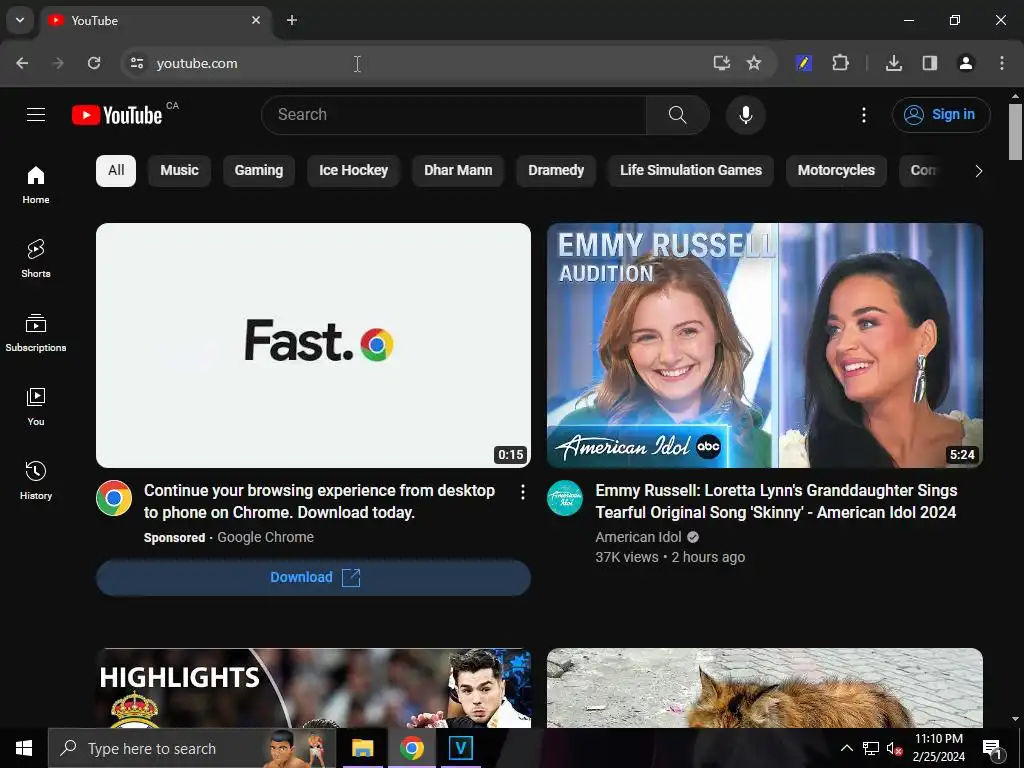Screen dimensions: 1024x768
Task: Open File Explorer from taskbar
Action: click(362, 748)
